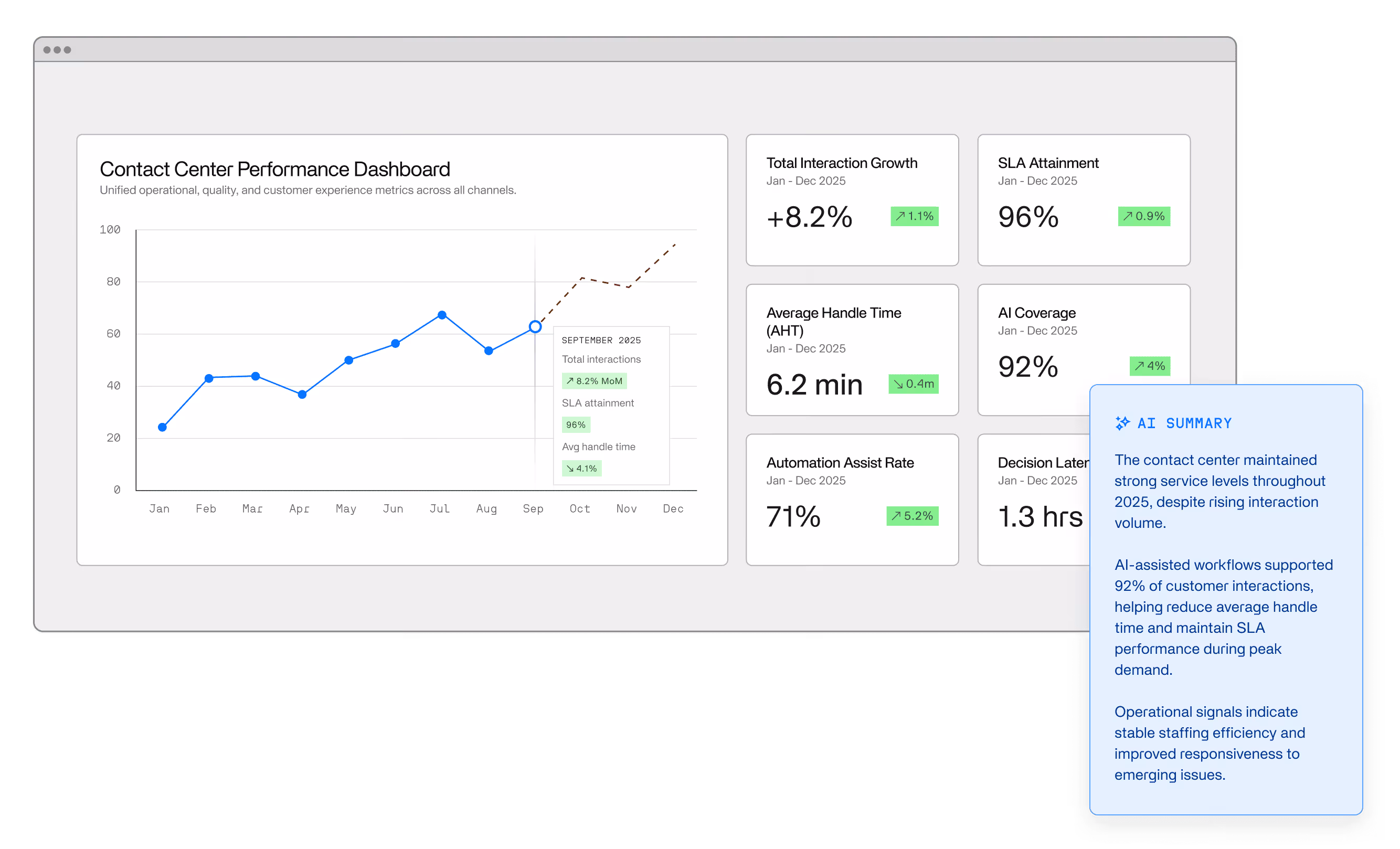Toggle the 96% SLA attainment badge in tooltip
1400x849 pixels.
click(576, 424)
